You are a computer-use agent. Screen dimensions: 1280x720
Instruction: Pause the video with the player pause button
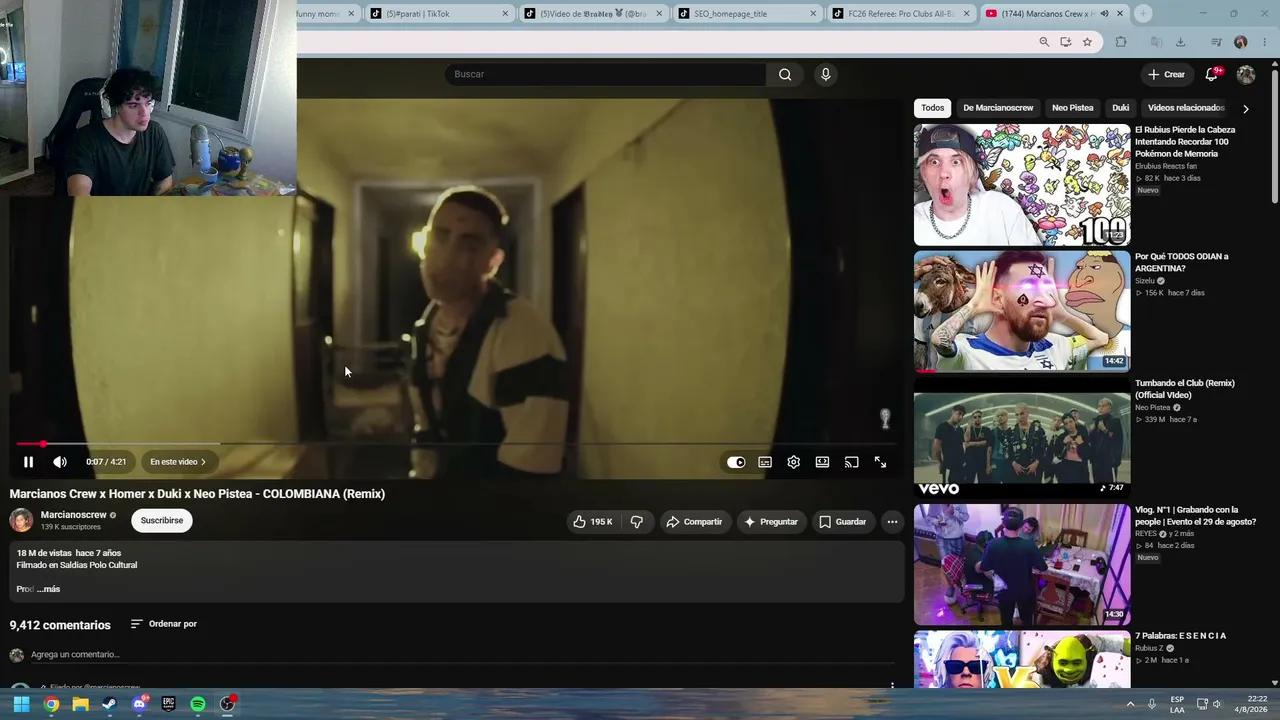[28, 462]
